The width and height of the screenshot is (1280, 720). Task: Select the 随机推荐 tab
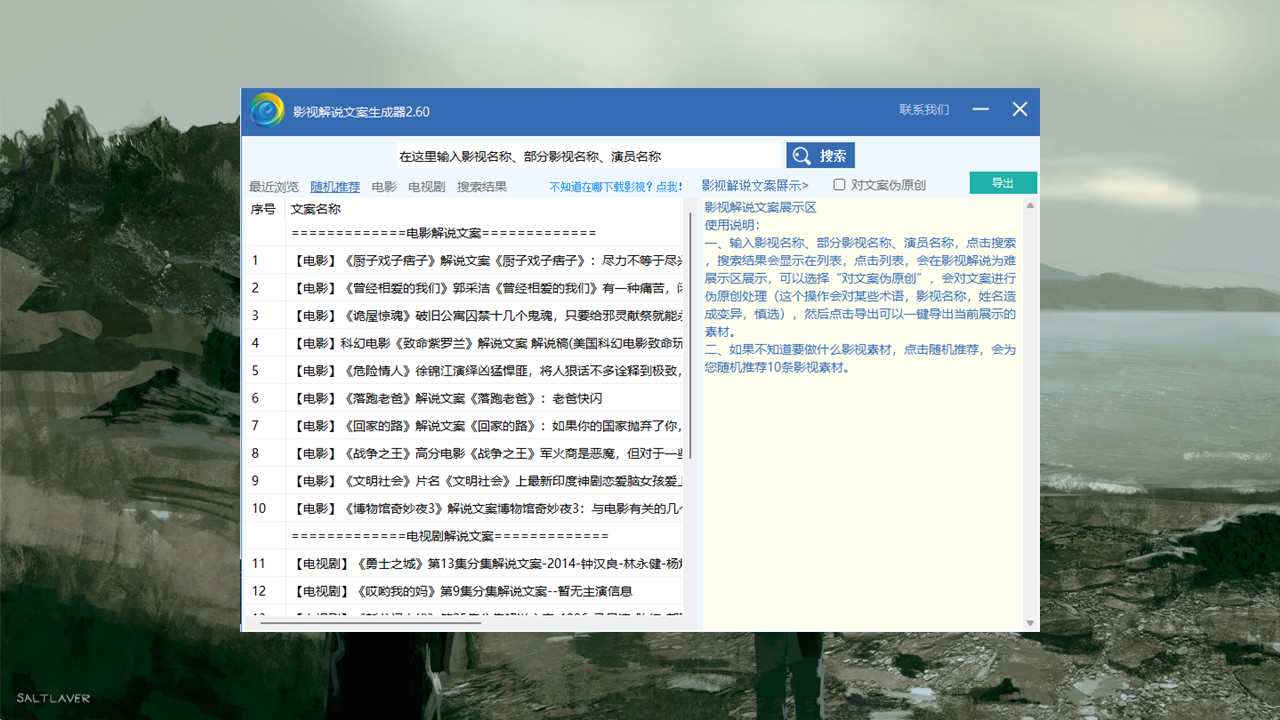point(335,187)
